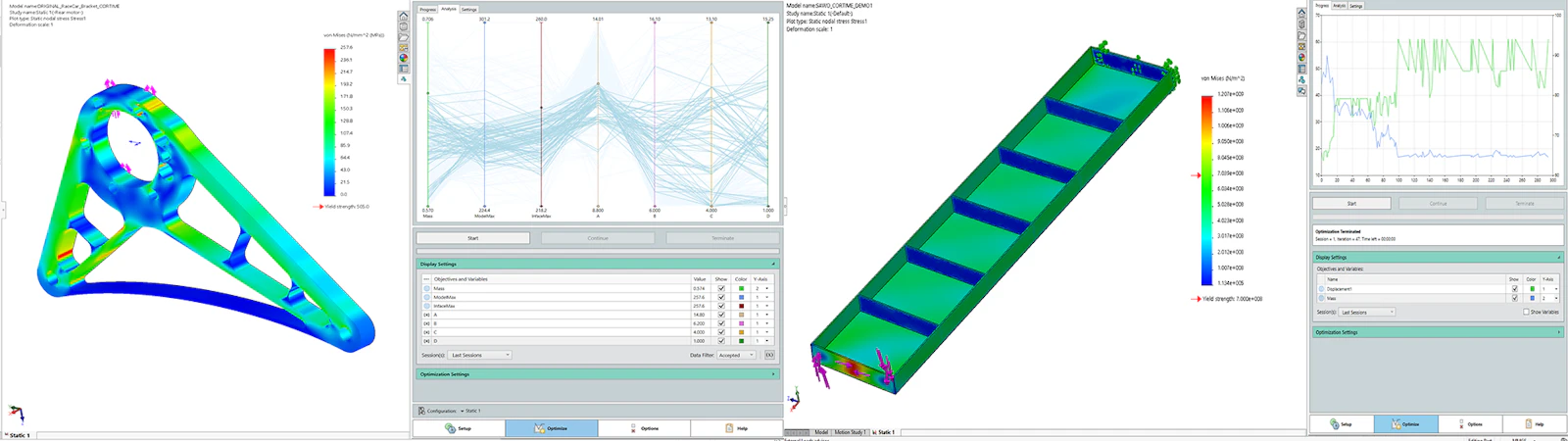Viewport: 1568px width, 441px height.
Task: Open the Configuration Static 1 dropdown
Action: point(470,411)
